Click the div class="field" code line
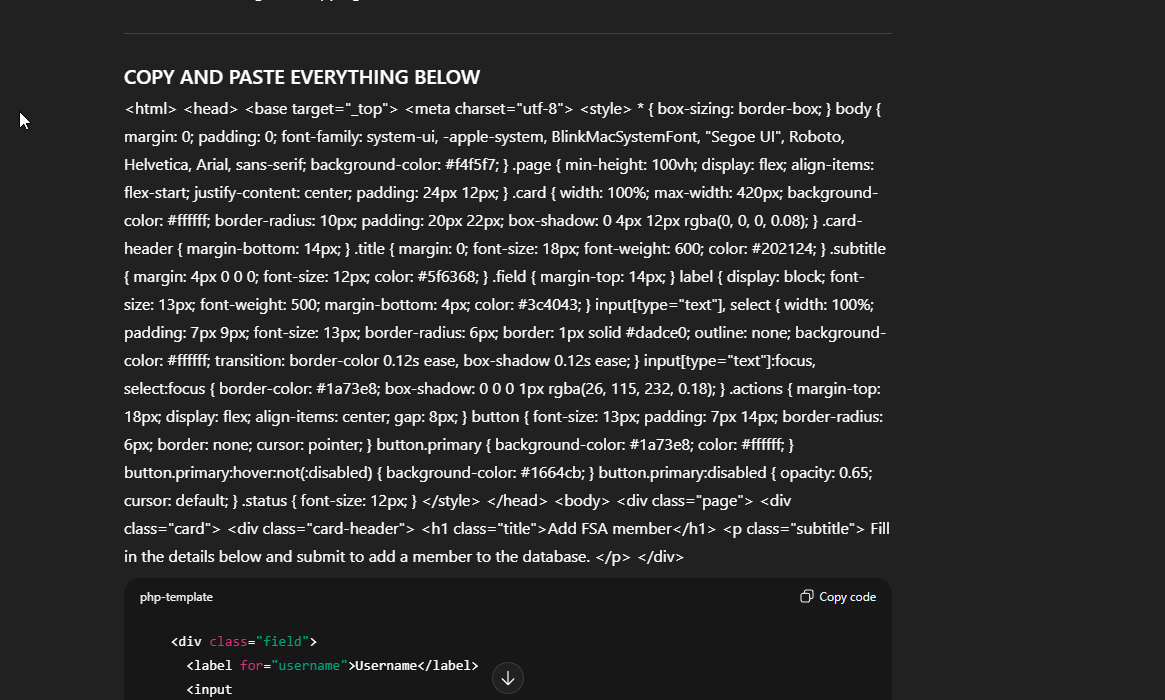The image size is (1165, 700). 244,641
